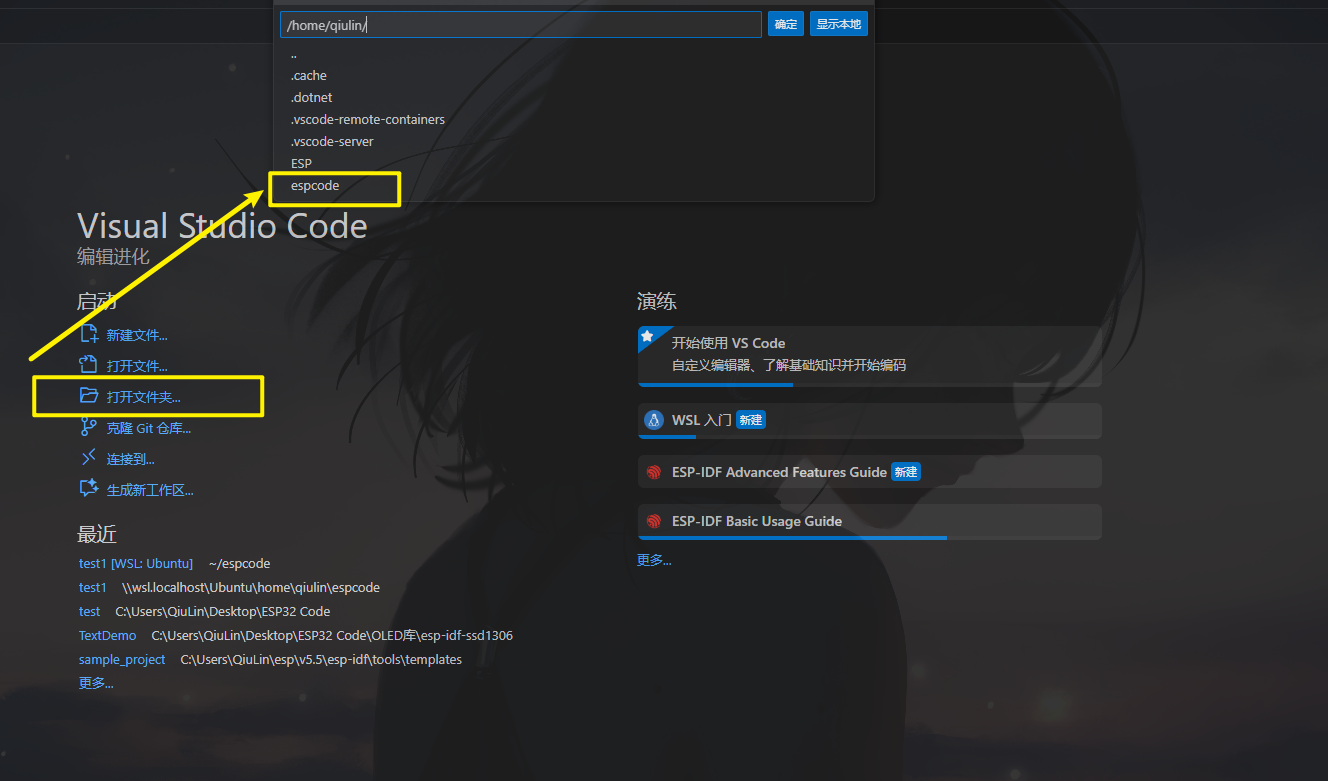
Task: Select the espcode folder entry
Action: click(x=574, y=186)
